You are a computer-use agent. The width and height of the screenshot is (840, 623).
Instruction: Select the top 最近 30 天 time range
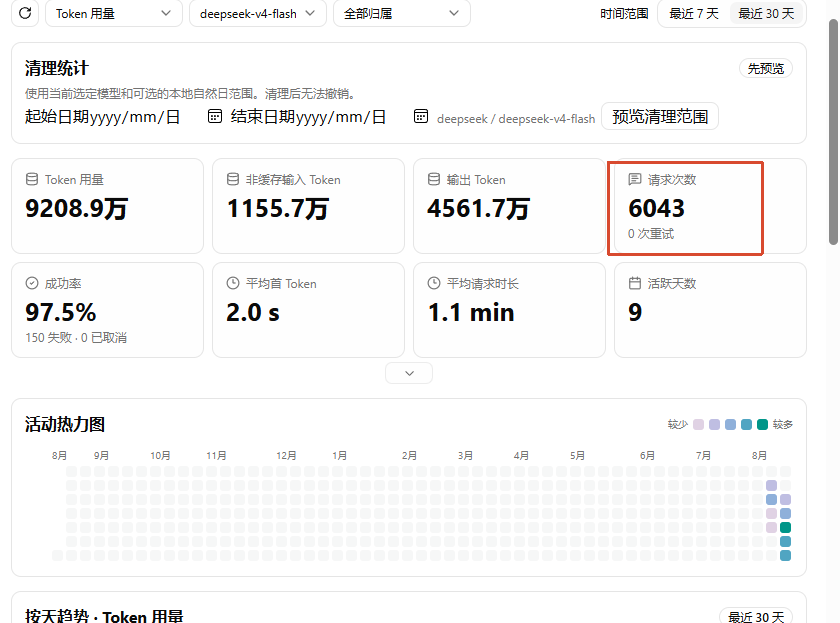pos(766,13)
